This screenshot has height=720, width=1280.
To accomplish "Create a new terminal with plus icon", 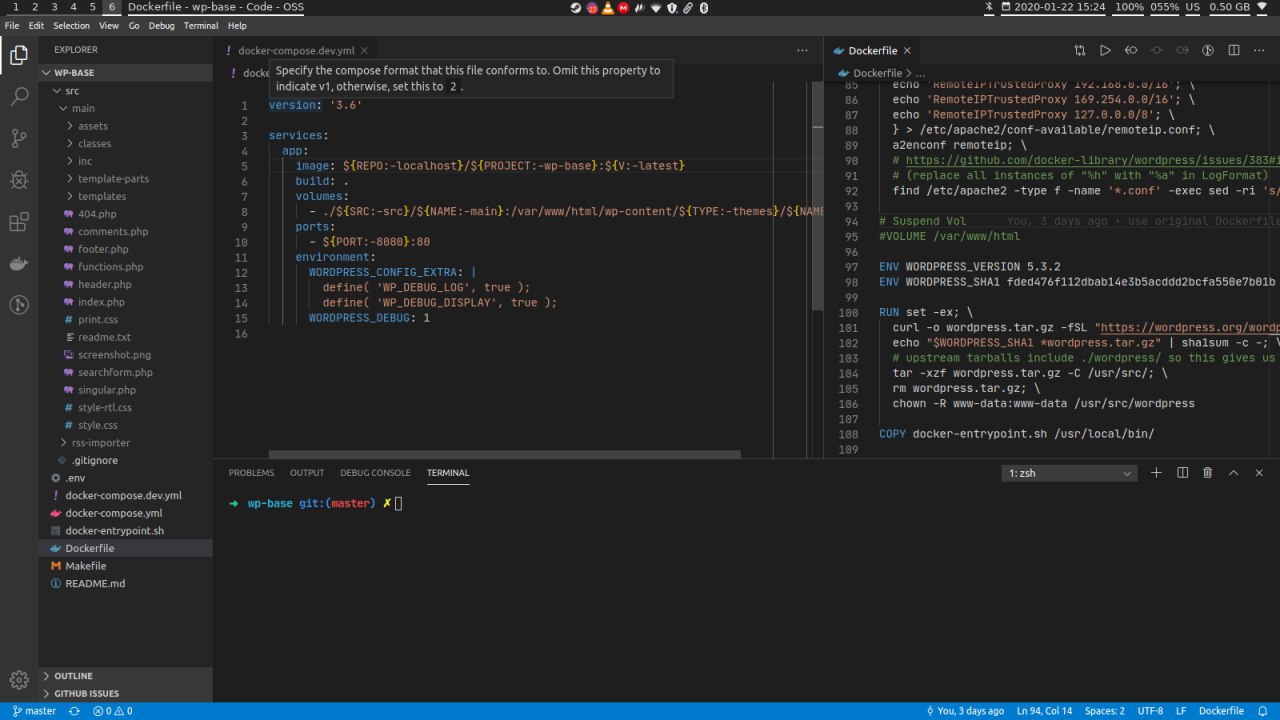I will pos(1156,473).
